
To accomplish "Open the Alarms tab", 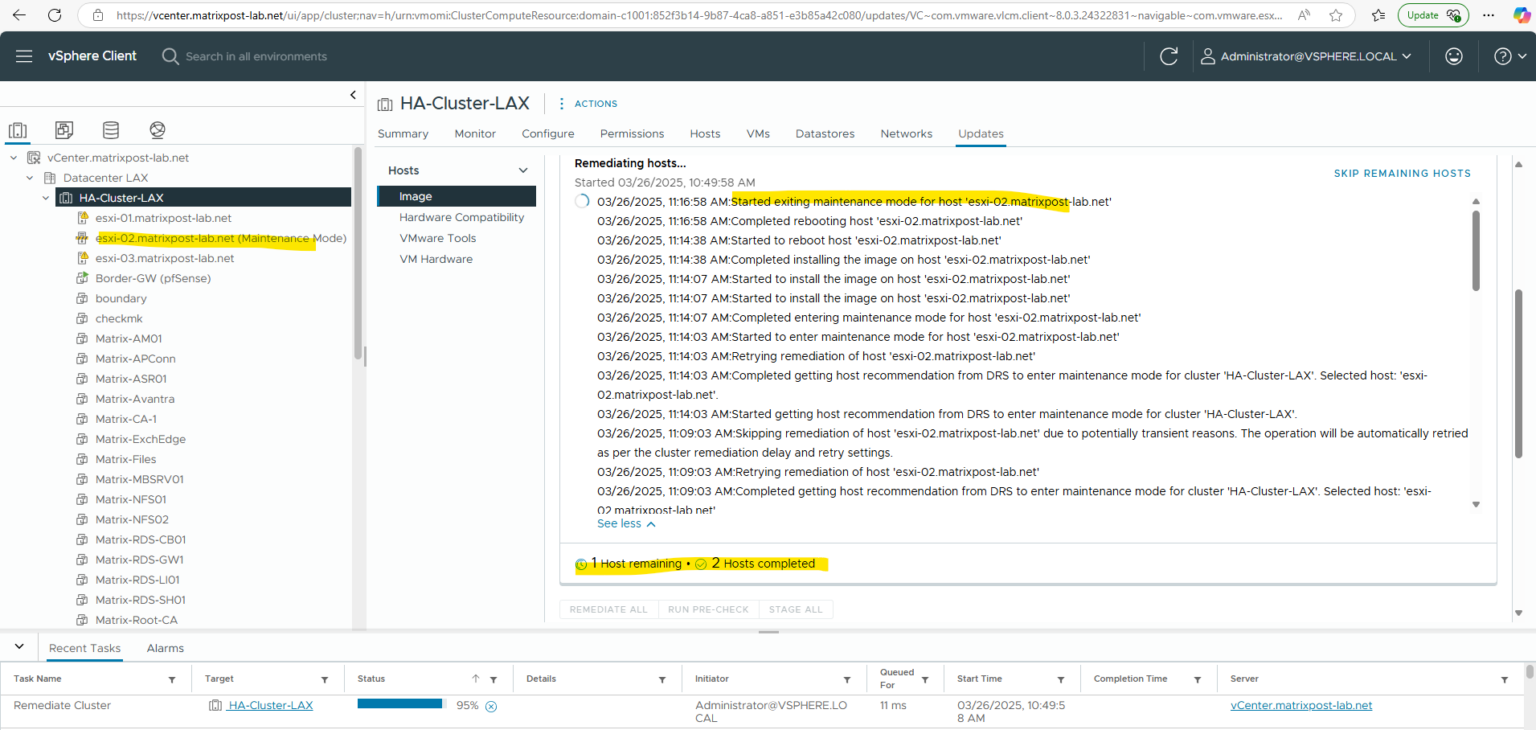I will [165, 648].
